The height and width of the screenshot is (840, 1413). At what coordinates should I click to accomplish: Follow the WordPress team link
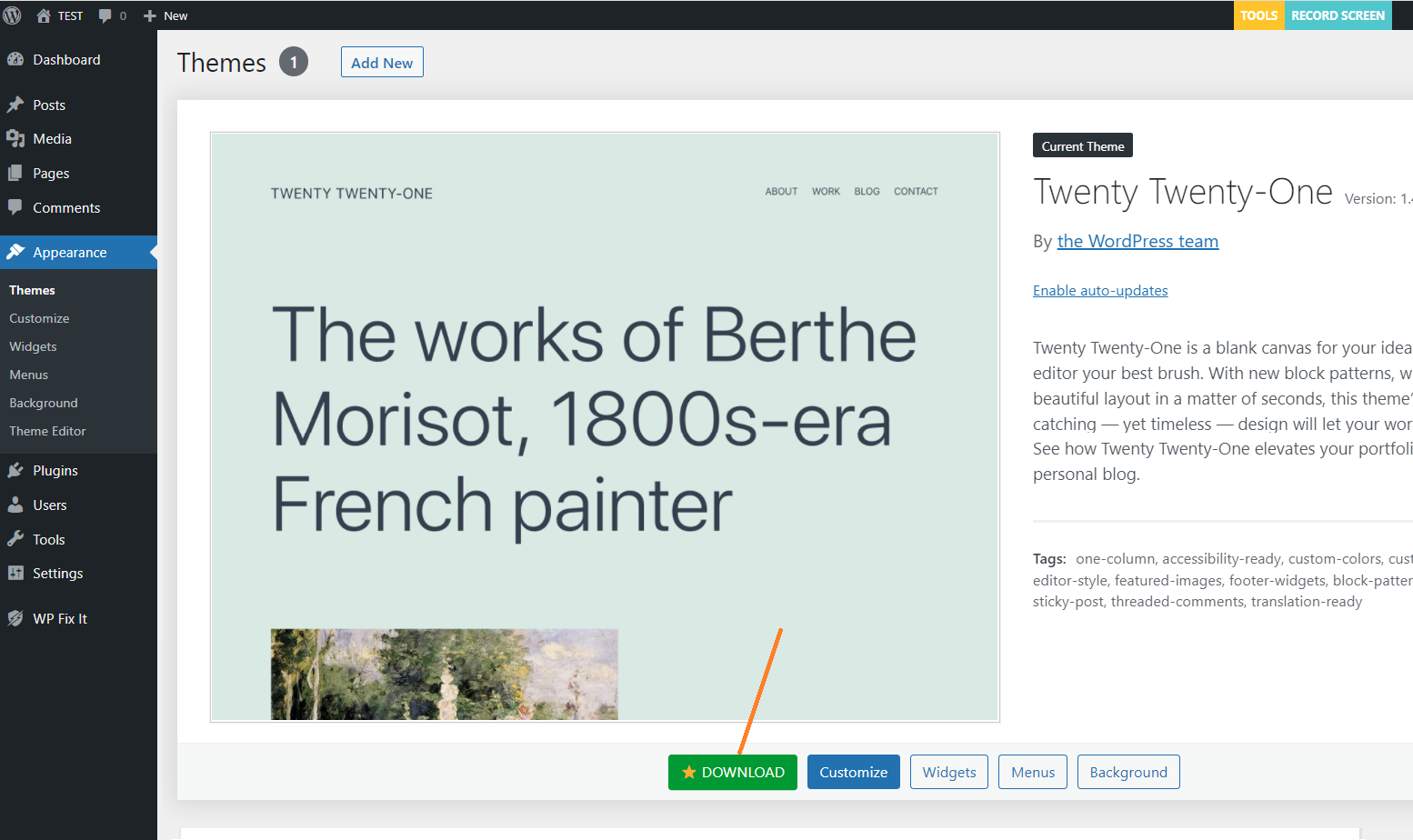pos(1137,241)
